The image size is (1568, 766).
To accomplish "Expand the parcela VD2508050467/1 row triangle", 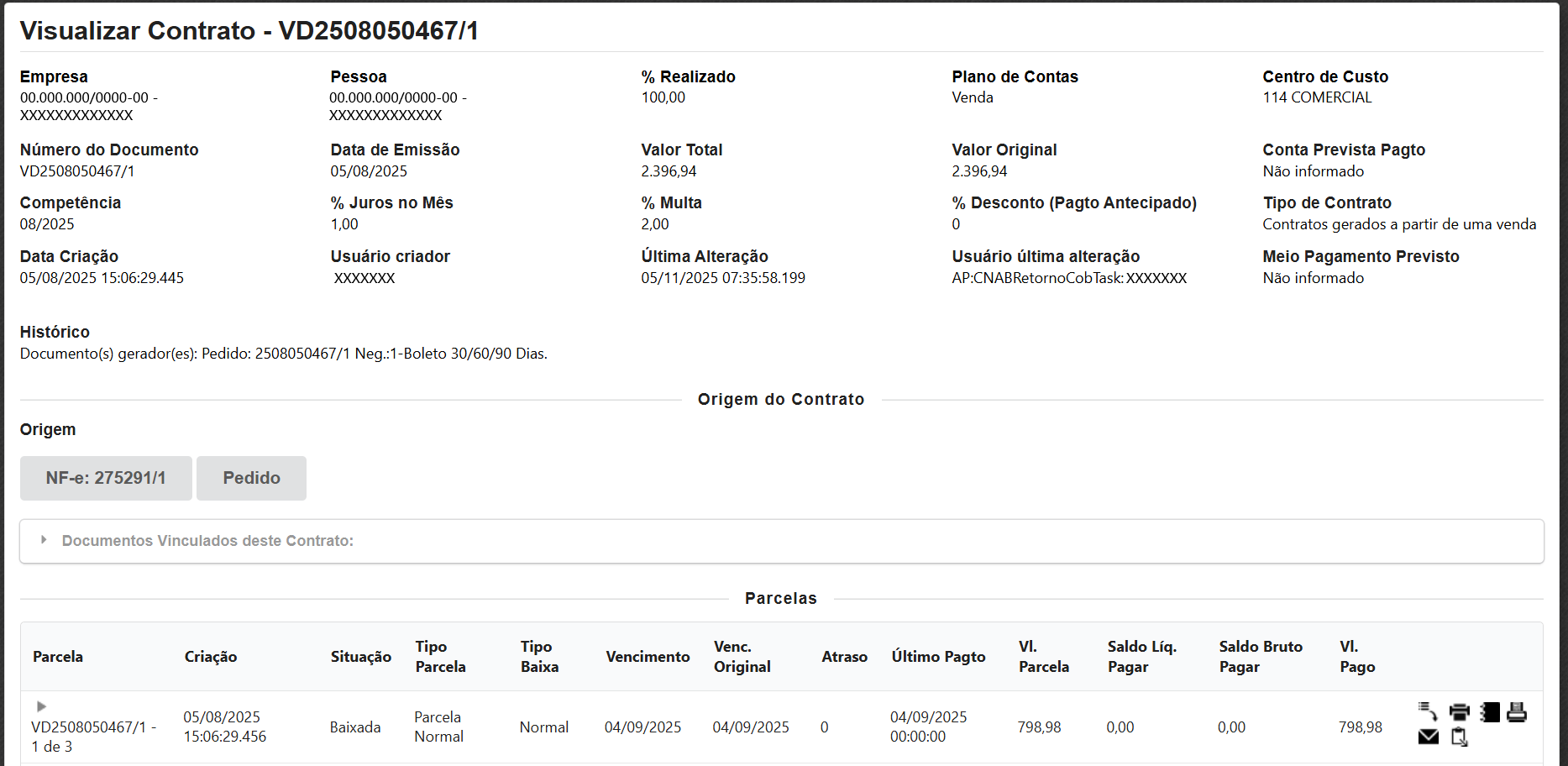I will (x=41, y=706).
